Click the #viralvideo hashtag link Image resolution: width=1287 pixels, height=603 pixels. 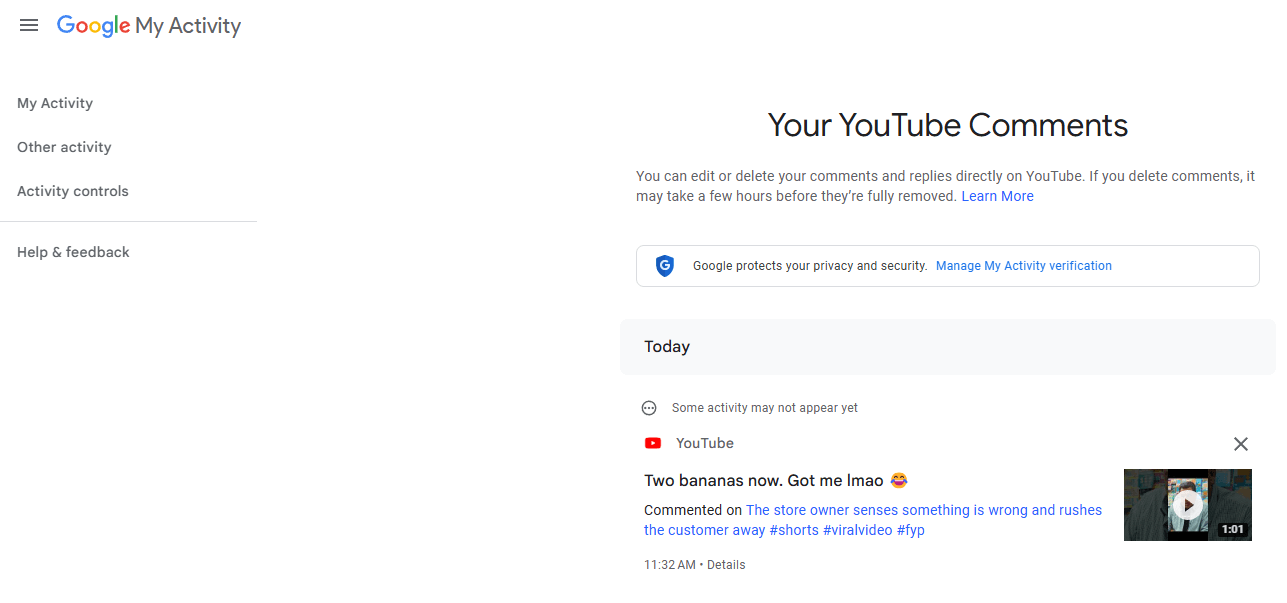pos(857,530)
